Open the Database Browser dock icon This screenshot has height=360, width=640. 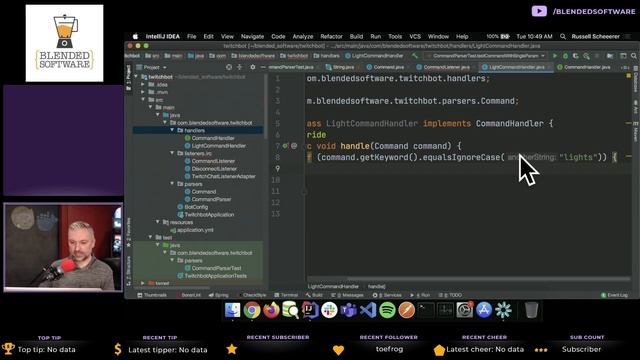[x=291, y=310]
